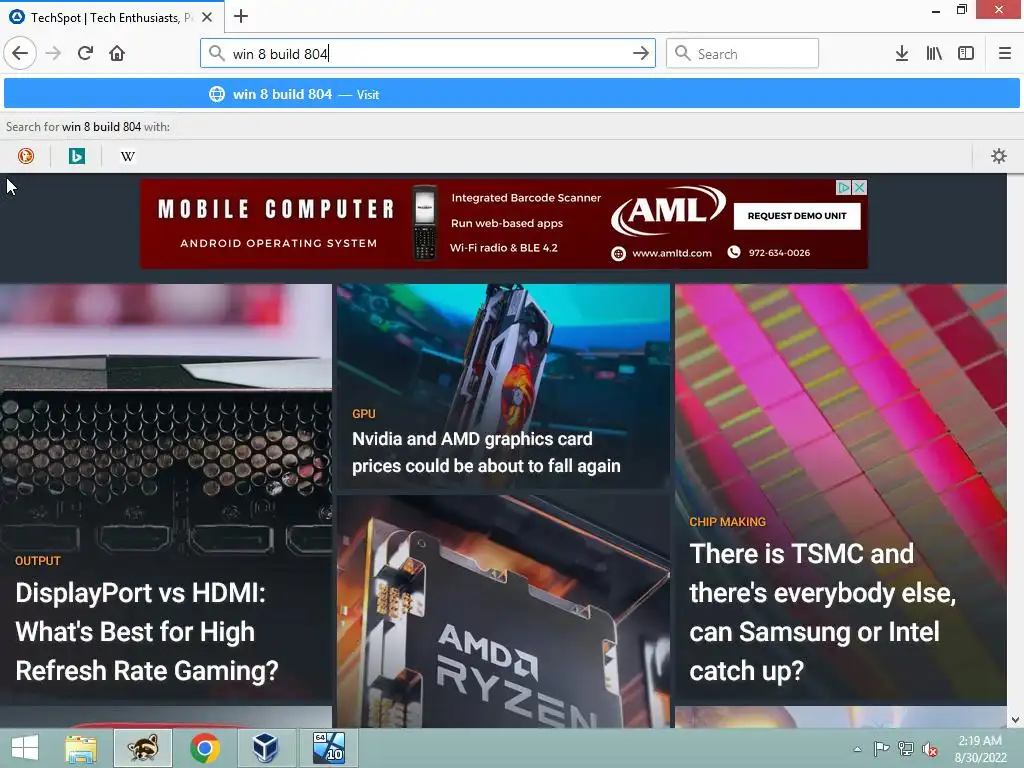
Task: Click the AML logo in advertisement
Action: pos(668,210)
